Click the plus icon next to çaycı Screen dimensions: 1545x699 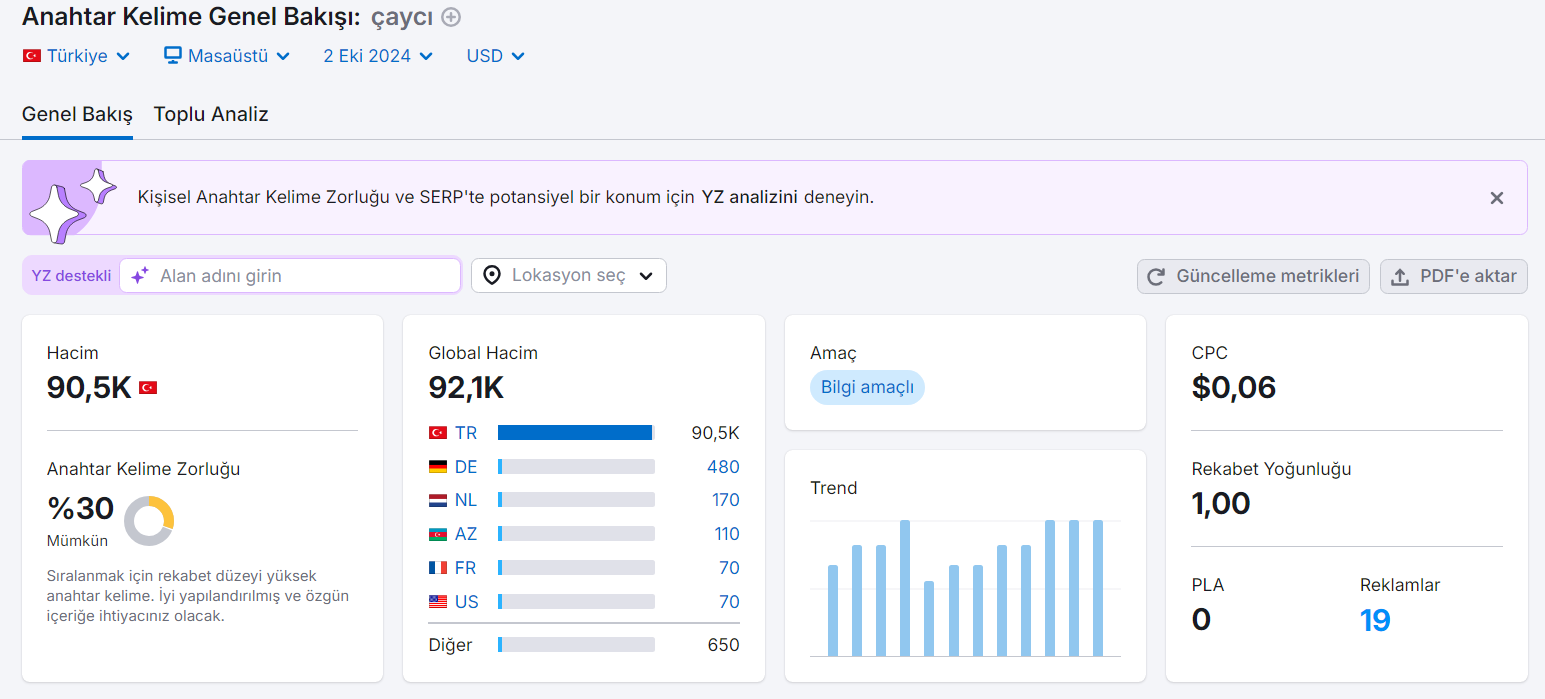coord(451,17)
